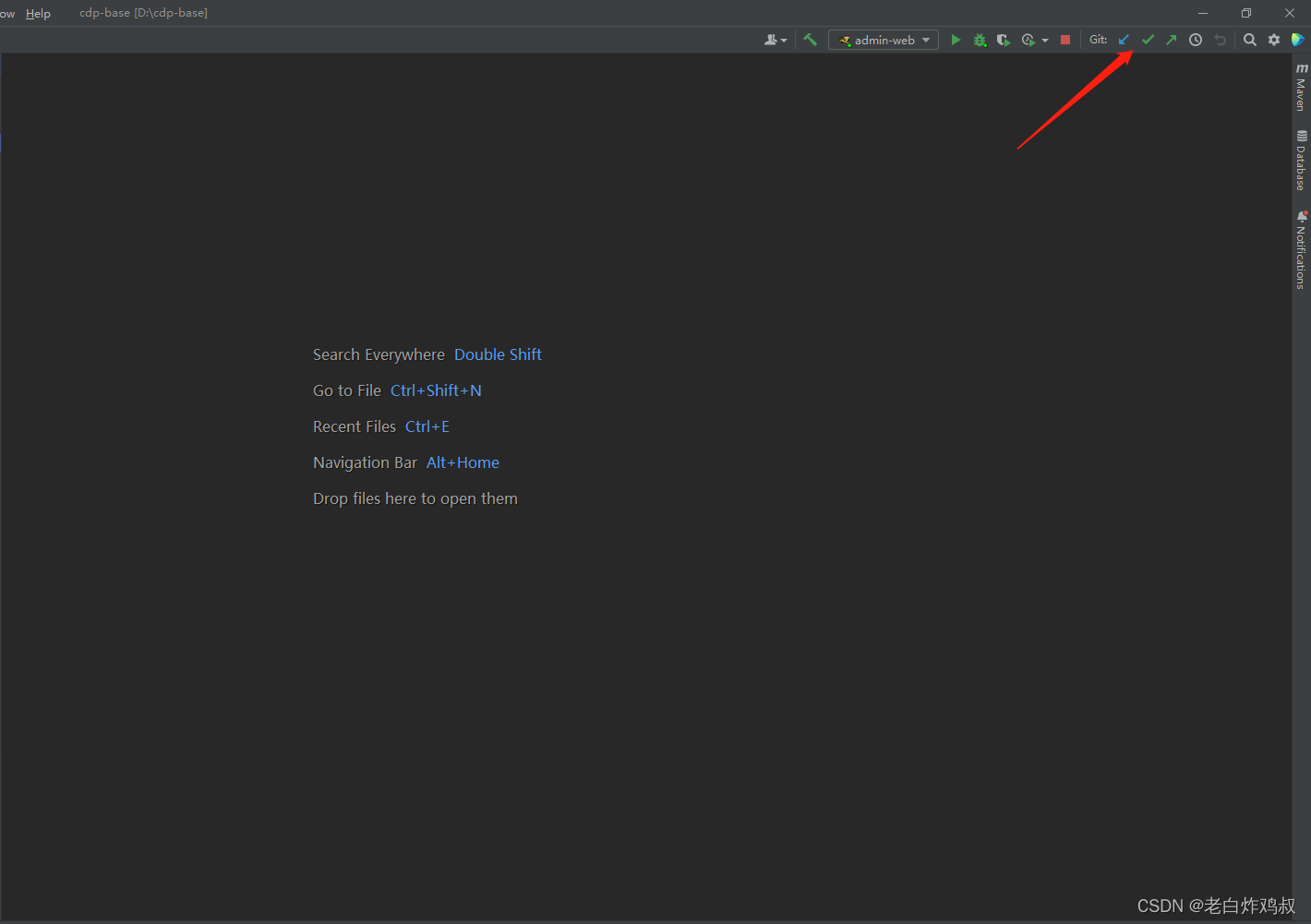Open the Help menu
1311x924 pixels.
[38, 13]
